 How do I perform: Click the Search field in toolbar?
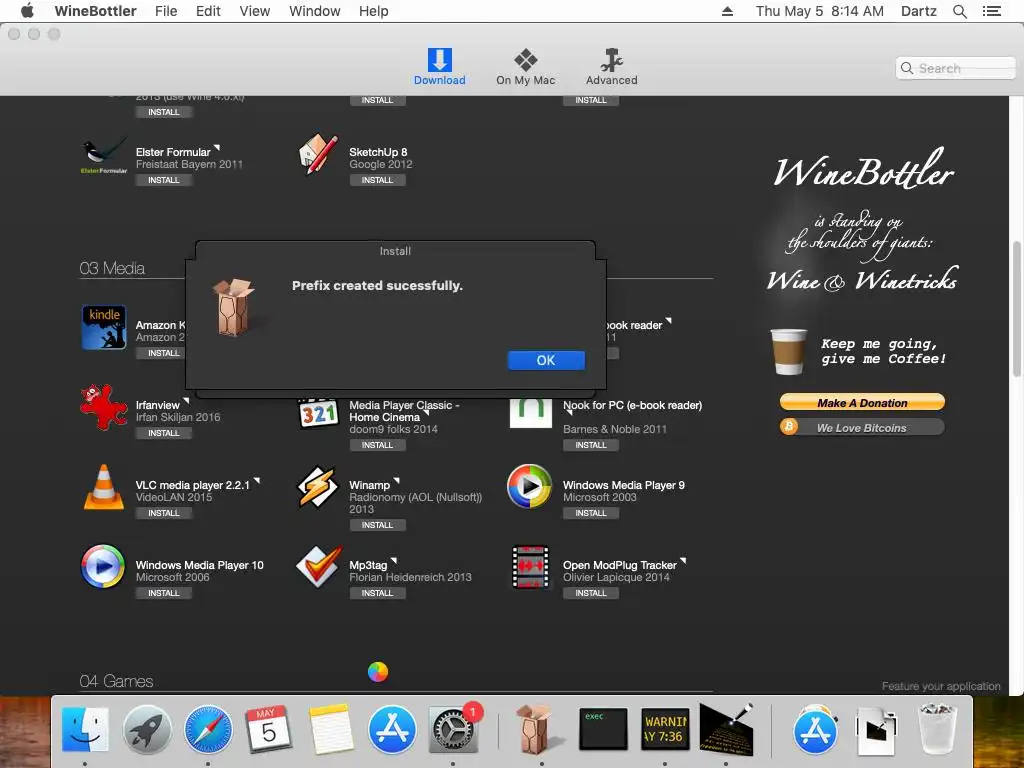click(x=955, y=68)
